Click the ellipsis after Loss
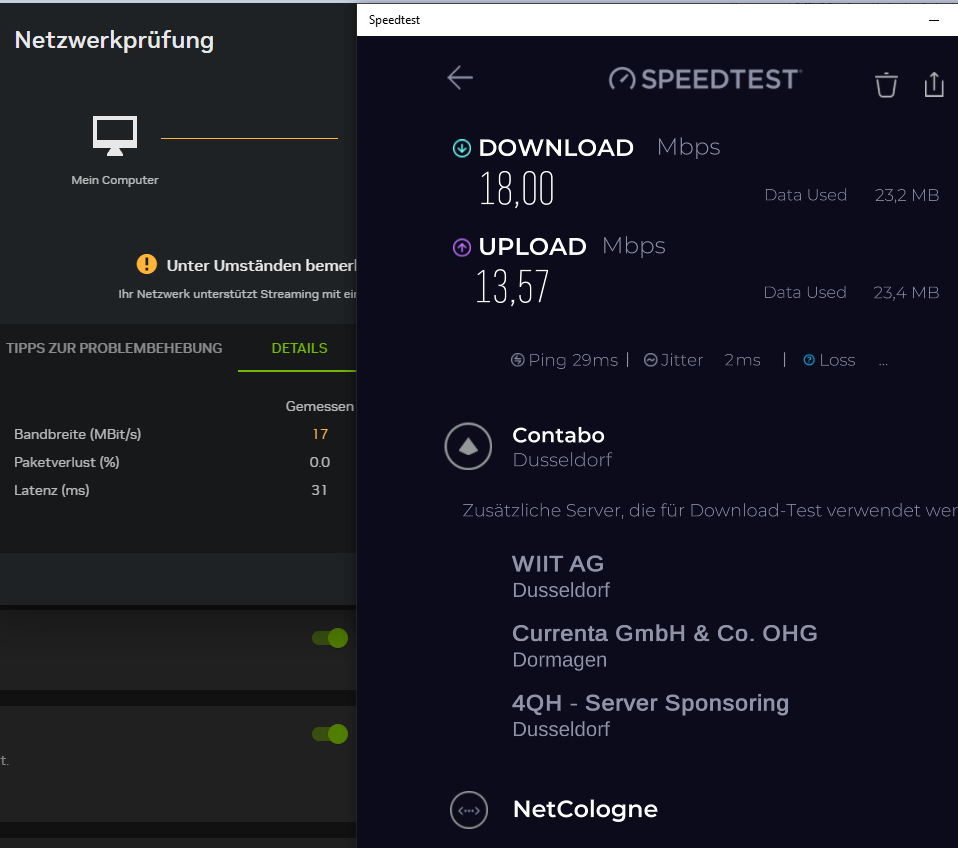 click(883, 364)
